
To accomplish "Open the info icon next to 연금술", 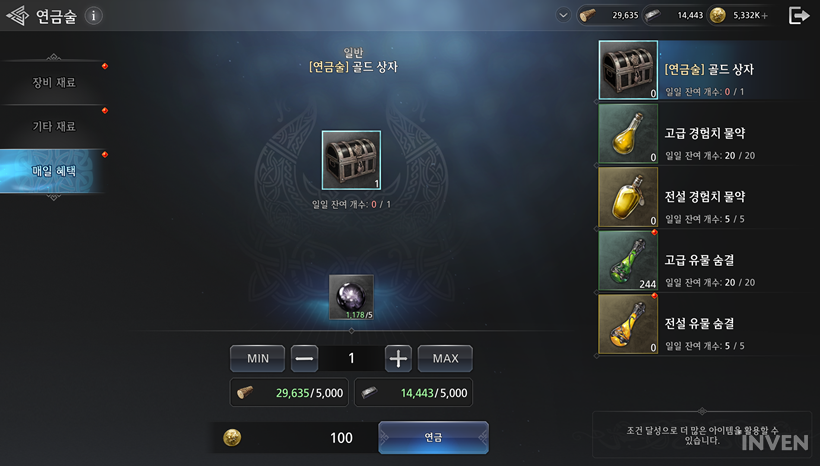I will pyautogui.click(x=94, y=16).
